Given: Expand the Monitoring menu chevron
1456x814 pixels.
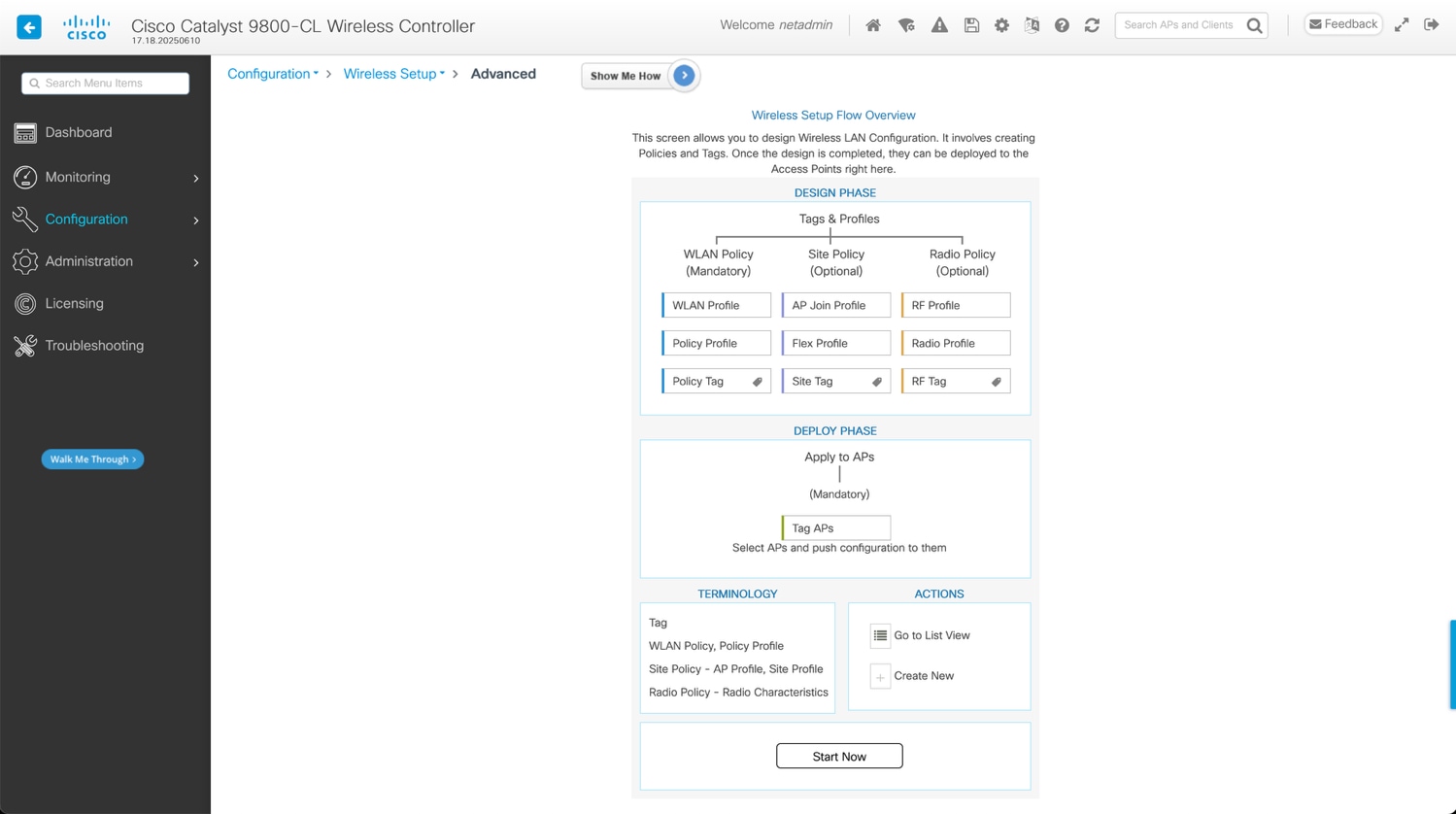Looking at the screenshot, I should (x=195, y=178).
